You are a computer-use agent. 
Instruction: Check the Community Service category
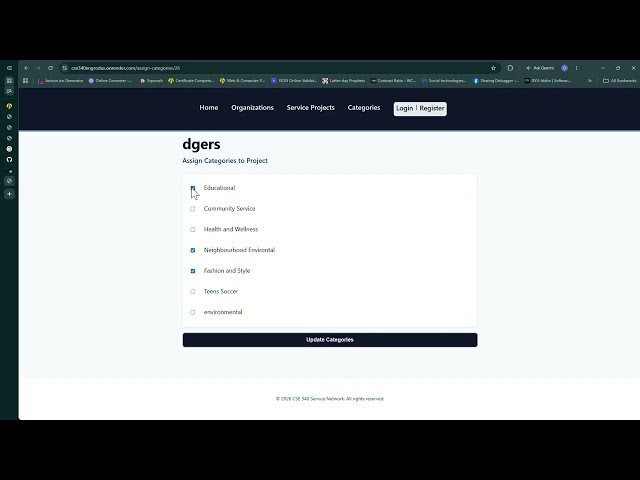tap(193, 209)
